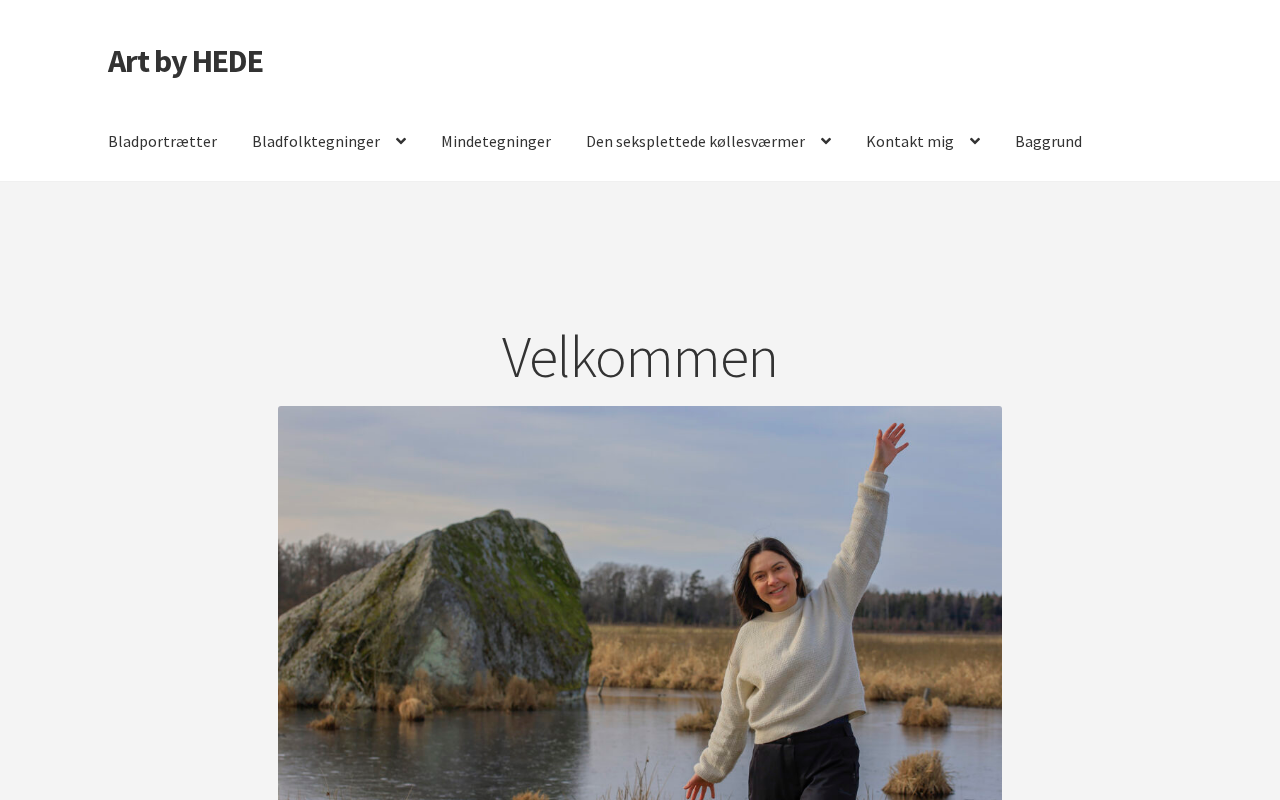This screenshot has height=800, width=1280.
Task: Select the Kontakt mig menu label
Action: 910,141
